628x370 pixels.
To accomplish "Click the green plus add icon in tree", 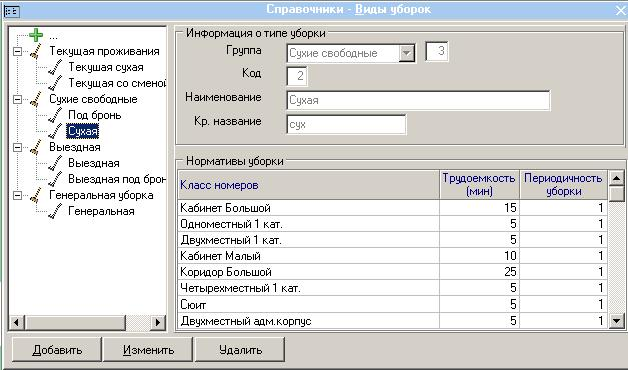I will tap(36, 35).
